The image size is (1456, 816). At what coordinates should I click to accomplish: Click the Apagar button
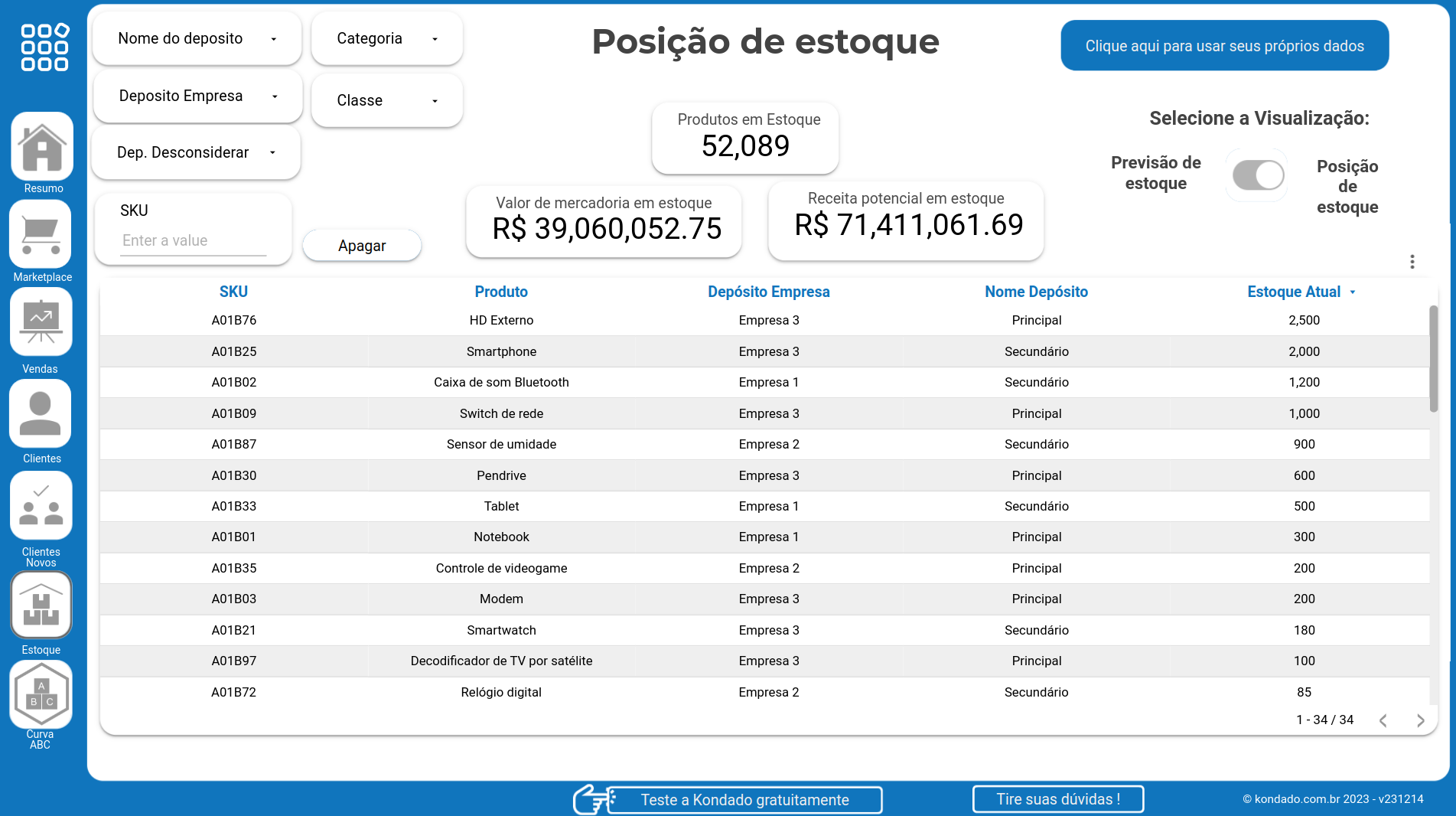[361, 245]
